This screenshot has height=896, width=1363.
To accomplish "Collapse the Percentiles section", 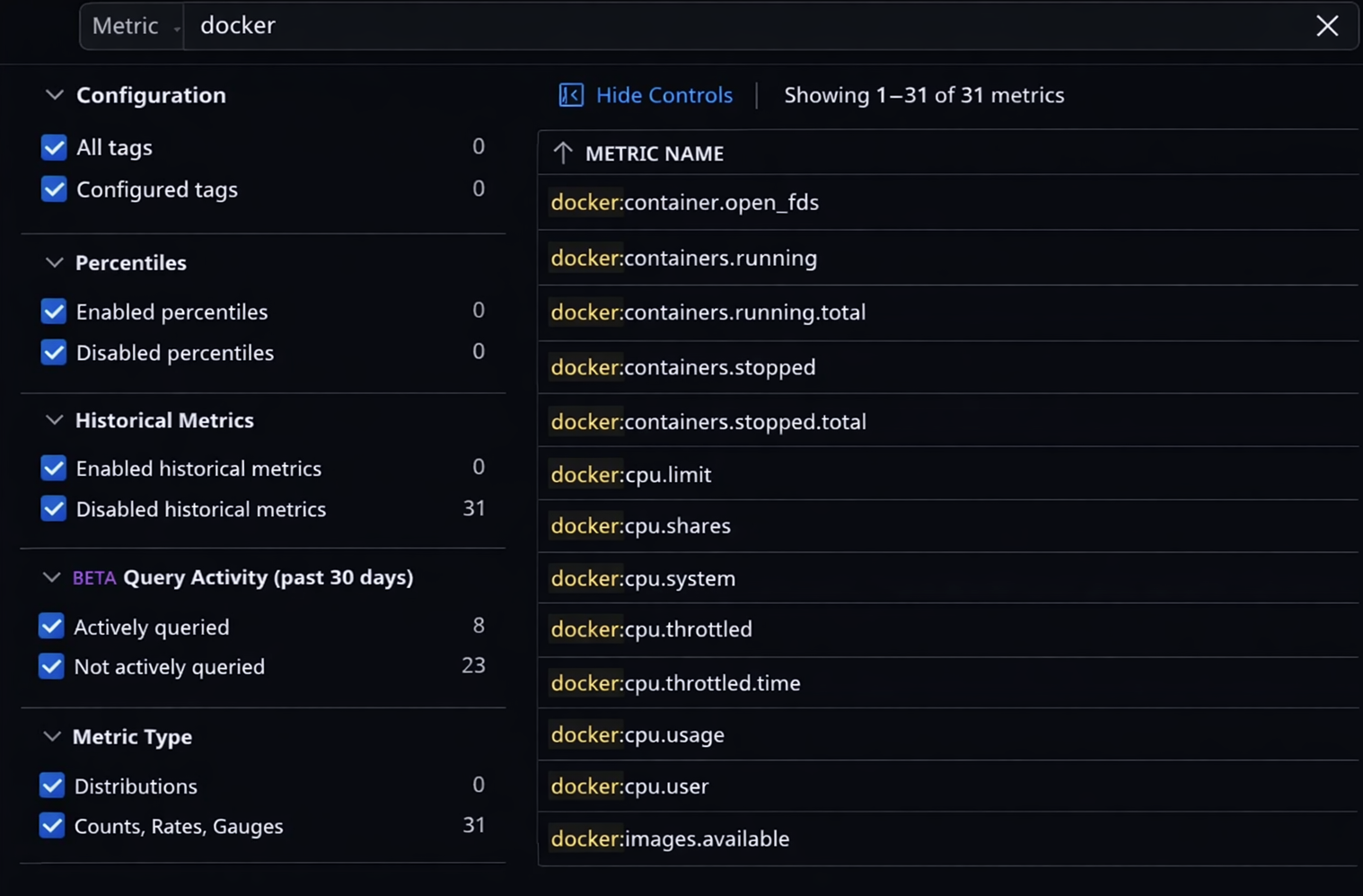I will point(54,262).
